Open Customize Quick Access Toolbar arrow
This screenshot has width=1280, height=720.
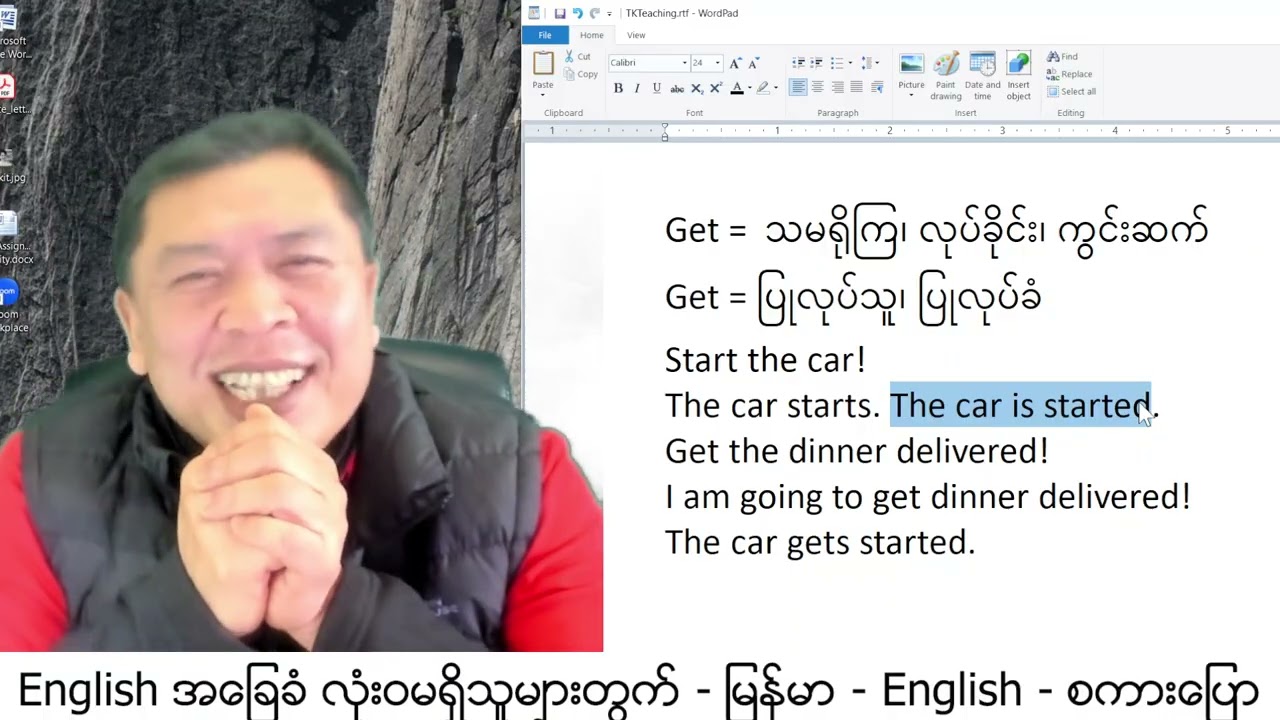pos(609,14)
